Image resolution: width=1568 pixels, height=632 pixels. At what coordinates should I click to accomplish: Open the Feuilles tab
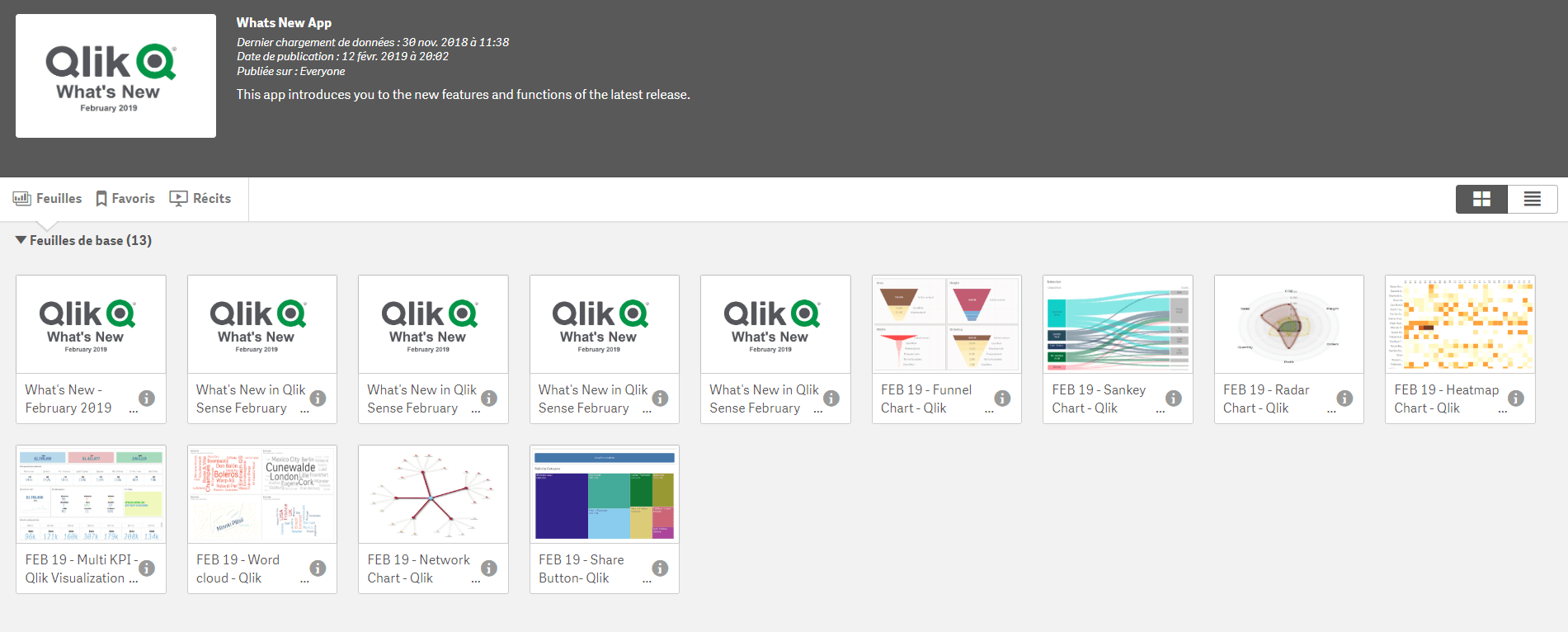(x=47, y=199)
